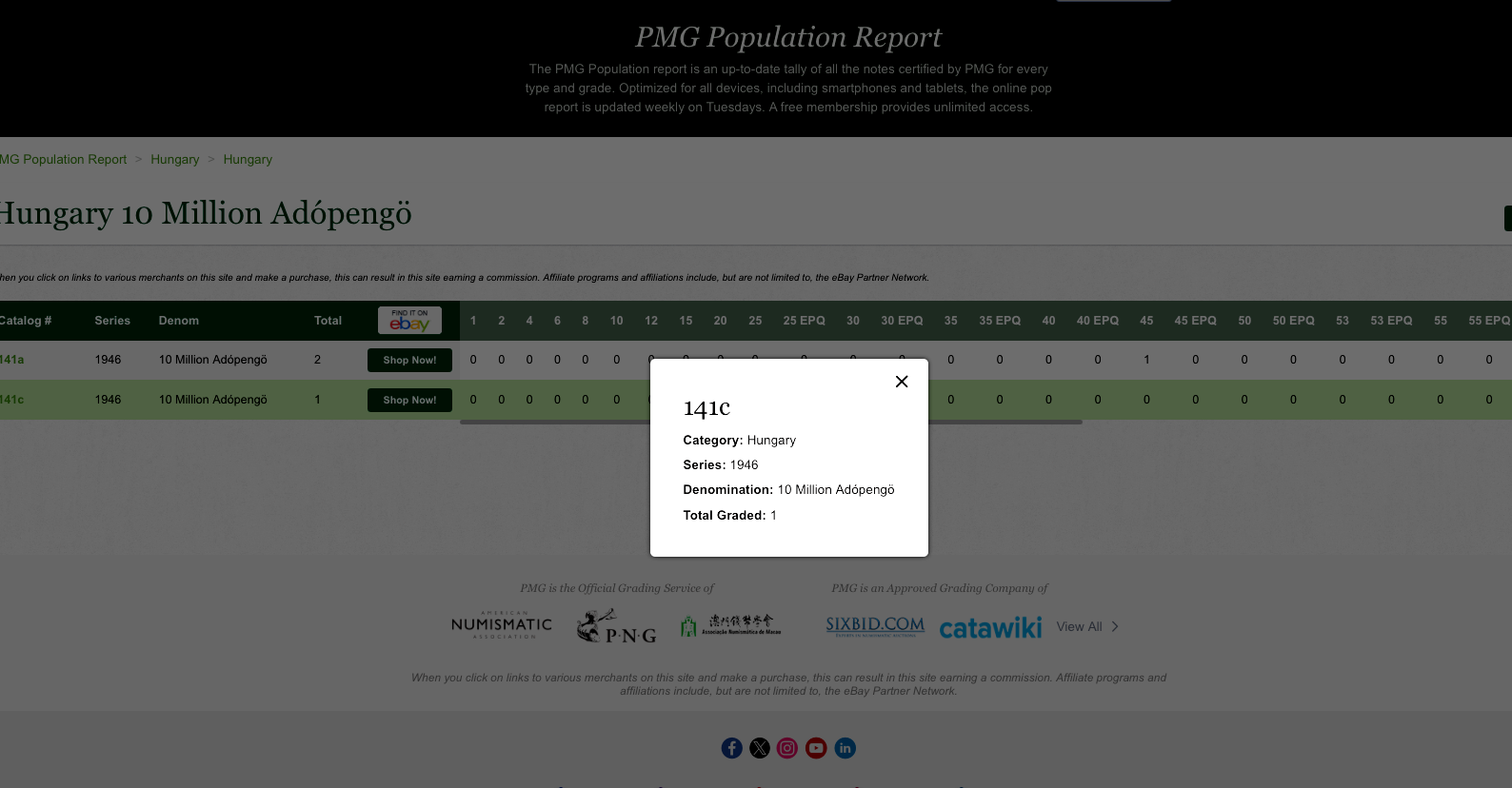The height and width of the screenshot is (788, 1512).
Task: Click the View All chevron arrow
Action: (x=1115, y=626)
